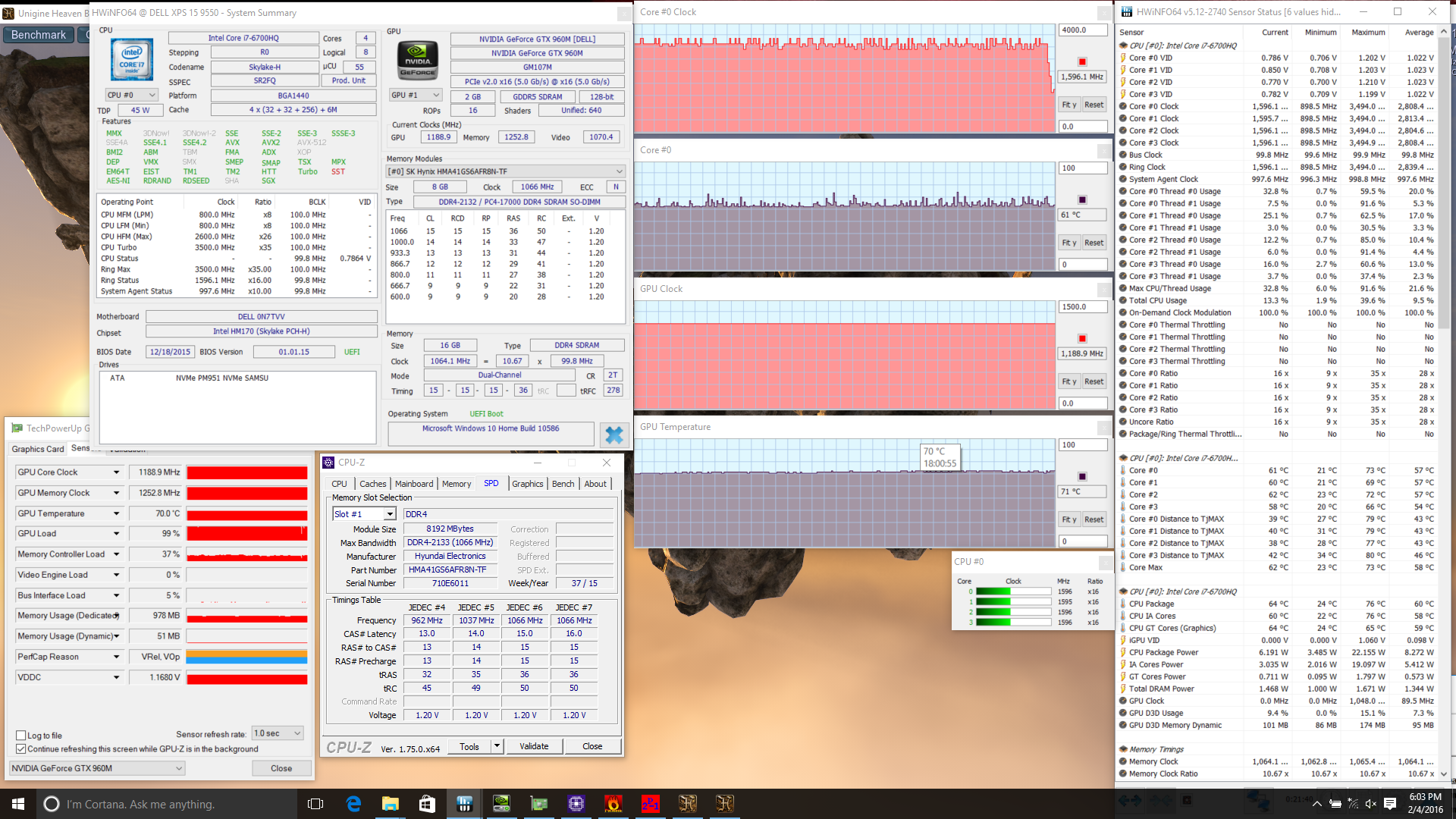Show hidden system tray icons
The image size is (1456, 819).
[1317, 804]
